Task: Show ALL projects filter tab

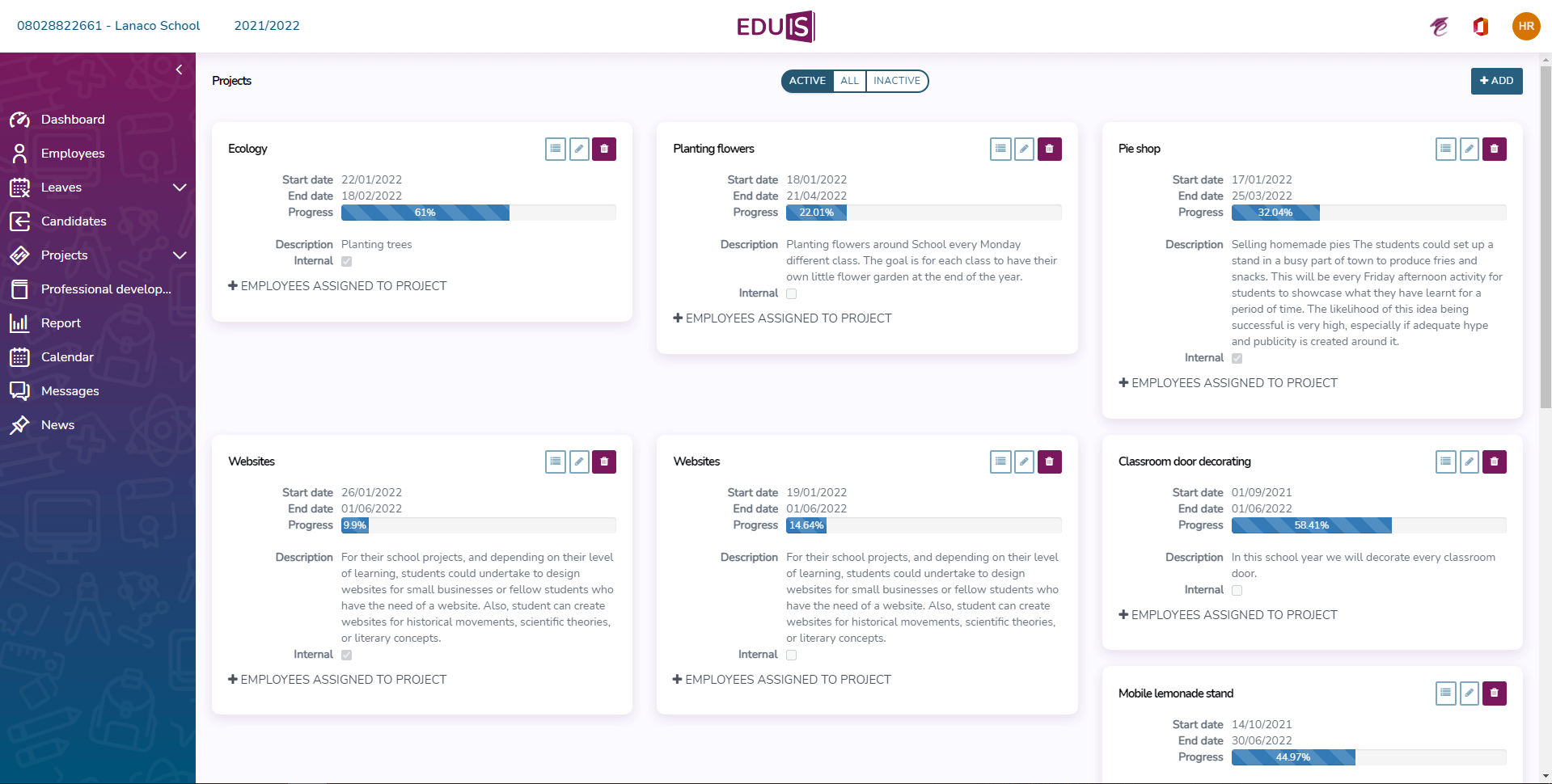Action: [x=849, y=81]
